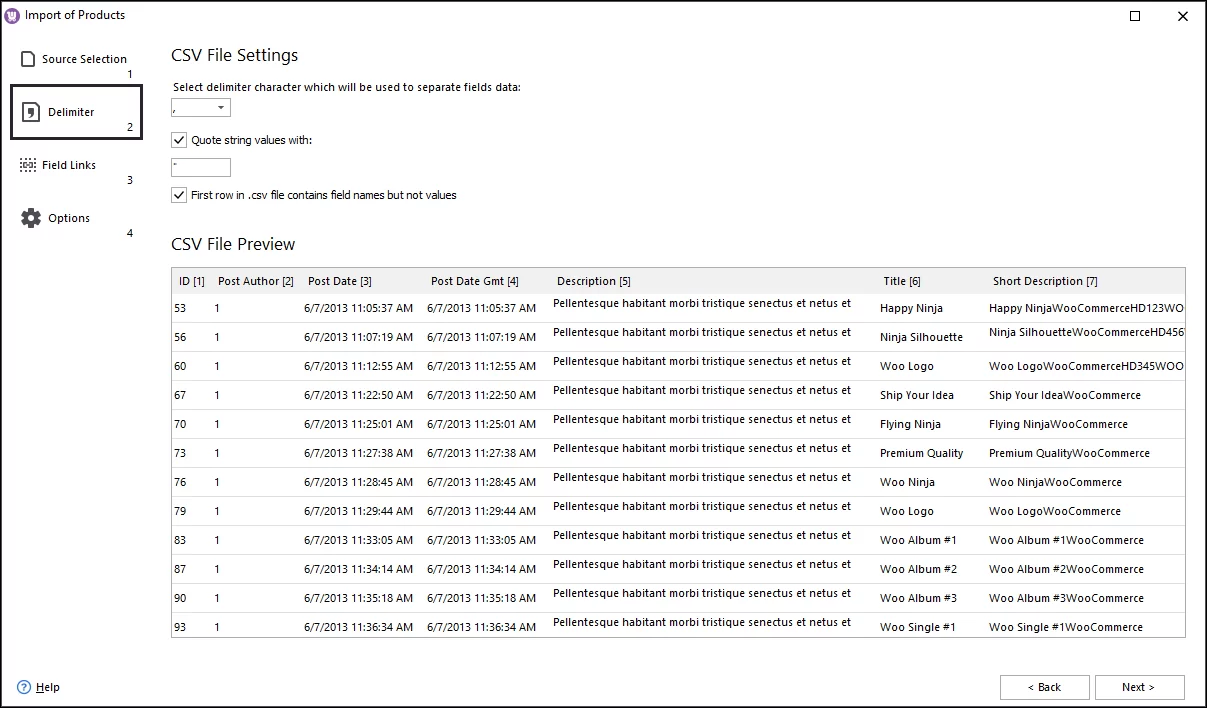The height and width of the screenshot is (708, 1207).
Task: Select the Source Selection document icon
Action: coord(28,58)
